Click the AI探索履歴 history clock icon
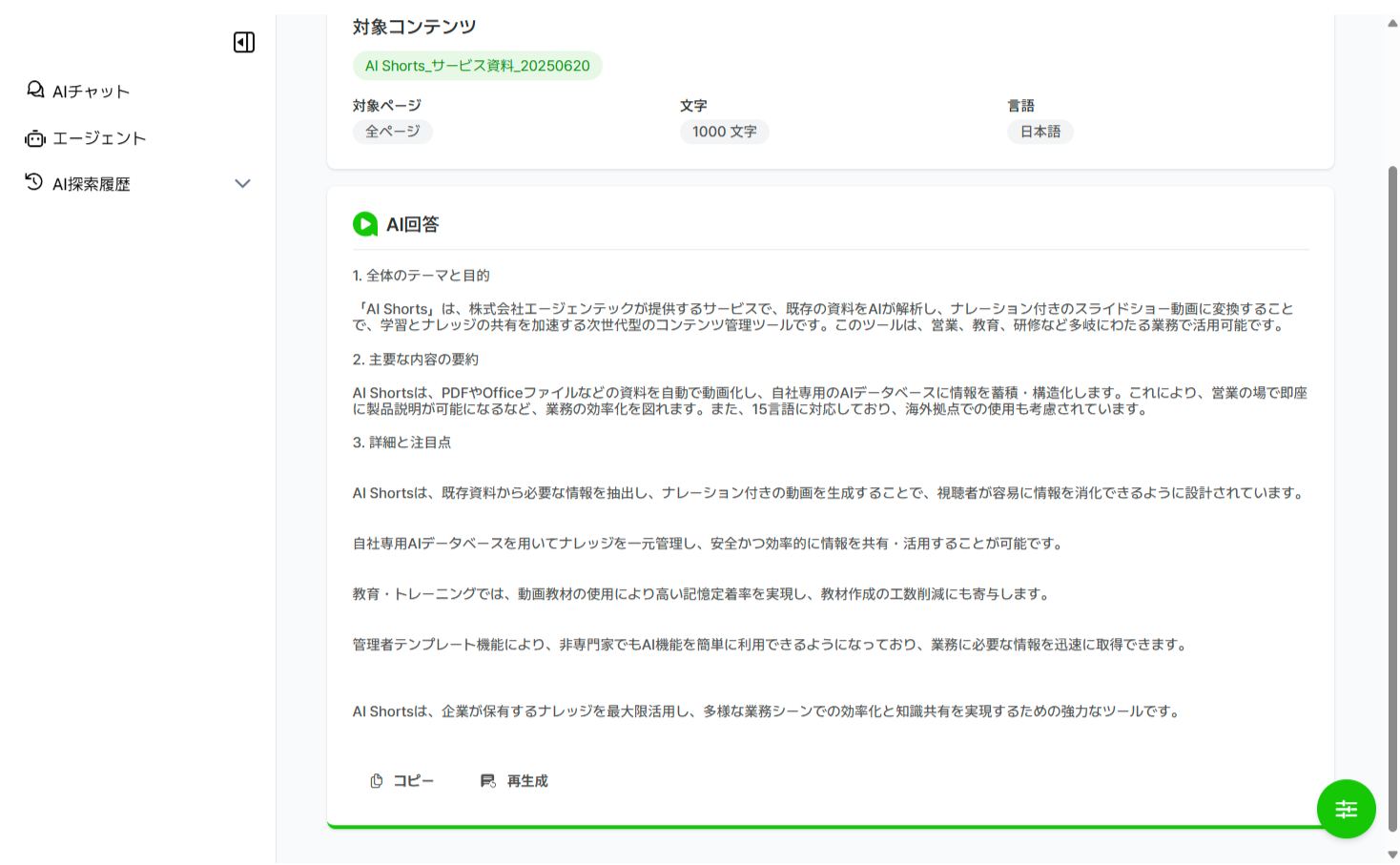This screenshot has width=1400, height=865. point(34,182)
